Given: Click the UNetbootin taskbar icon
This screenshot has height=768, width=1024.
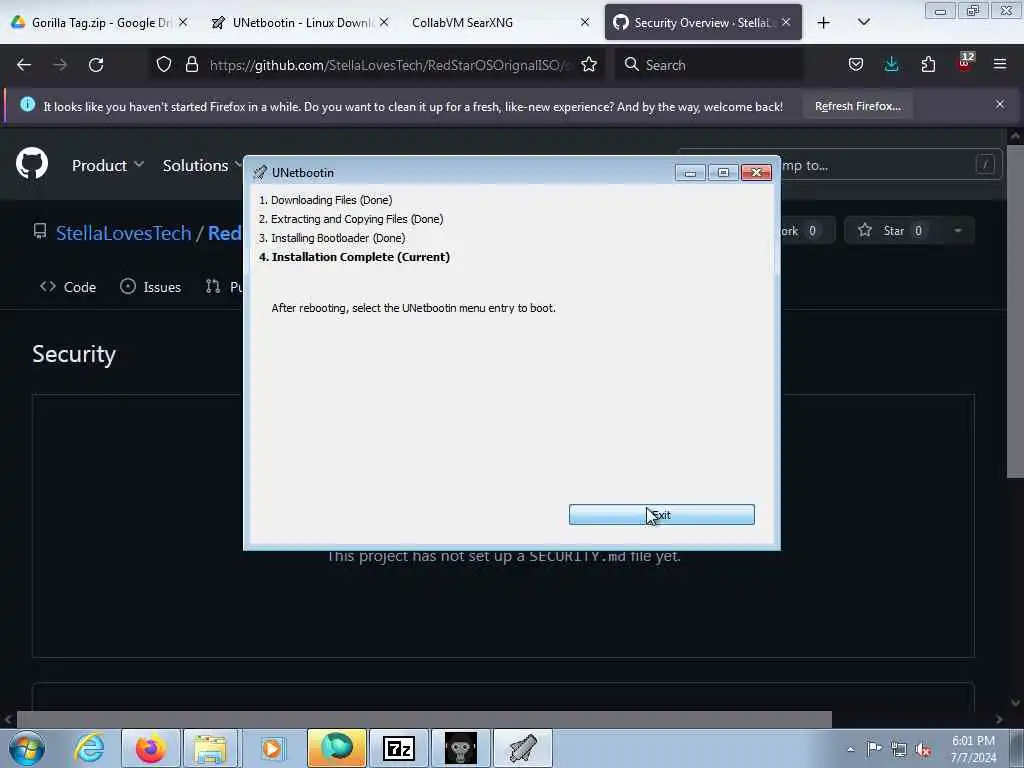Looking at the screenshot, I should coord(522,748).
